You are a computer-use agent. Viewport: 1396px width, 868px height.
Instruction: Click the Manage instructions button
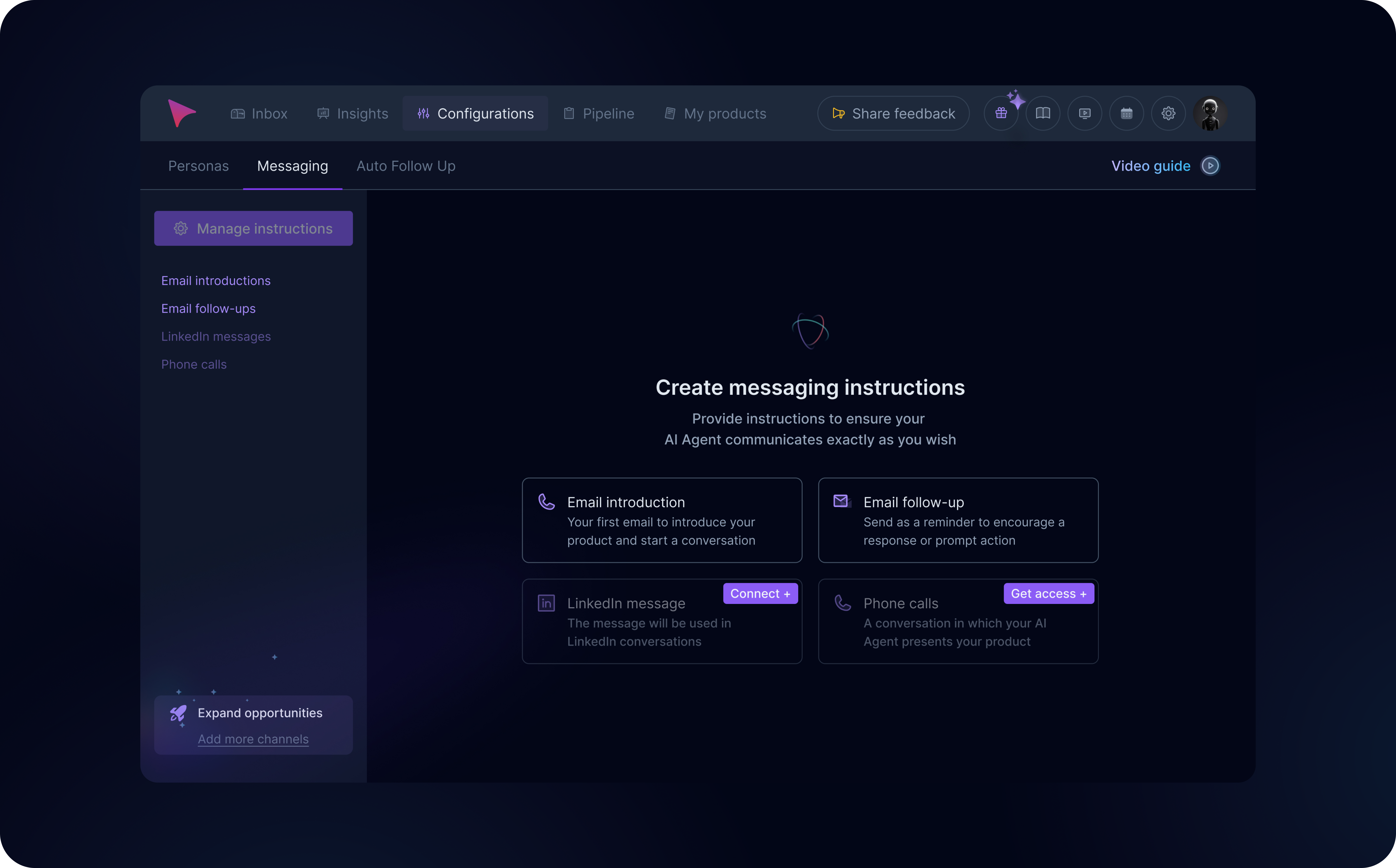(253, 228)
